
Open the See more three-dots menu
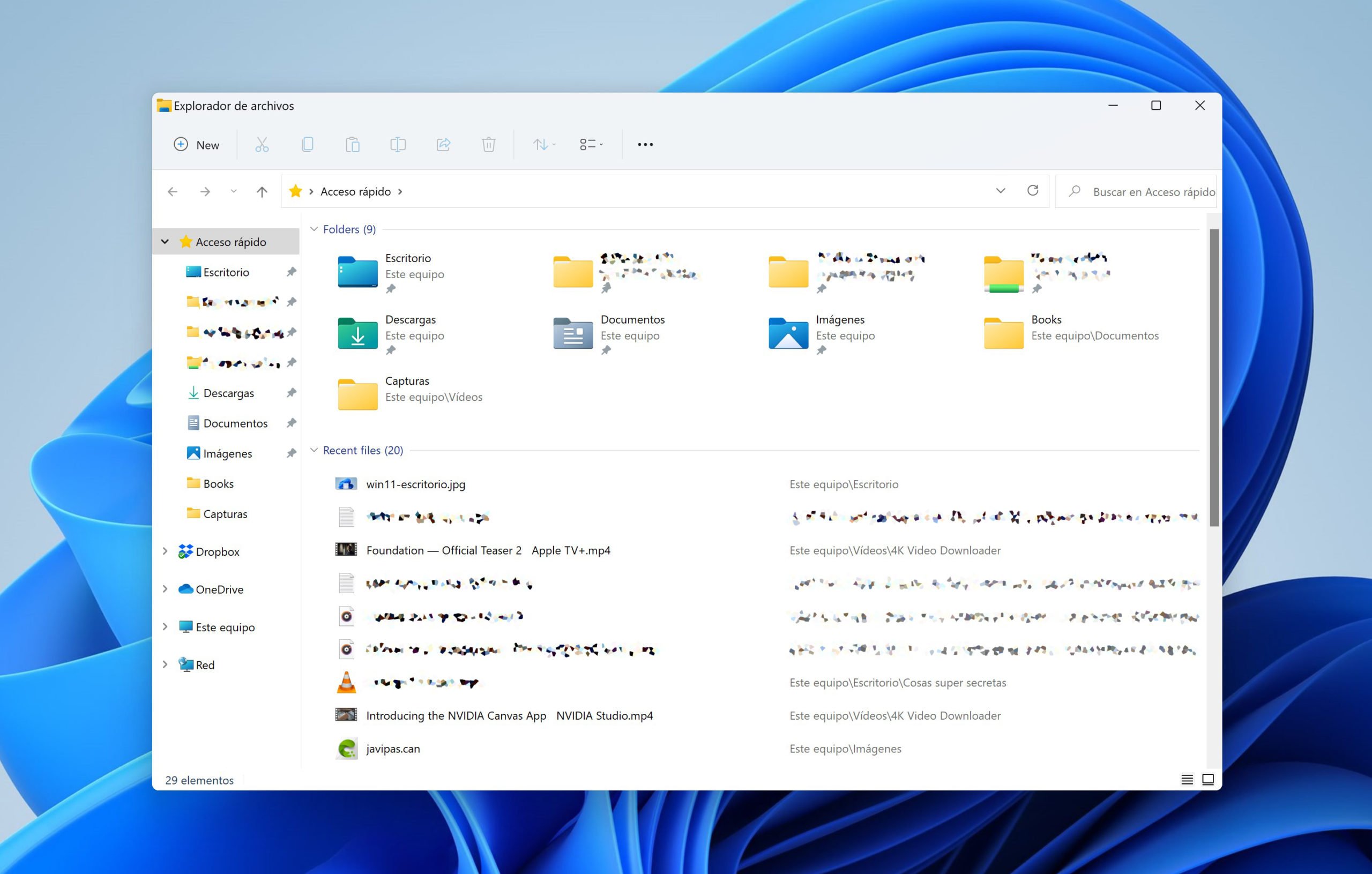coord(645,145)
